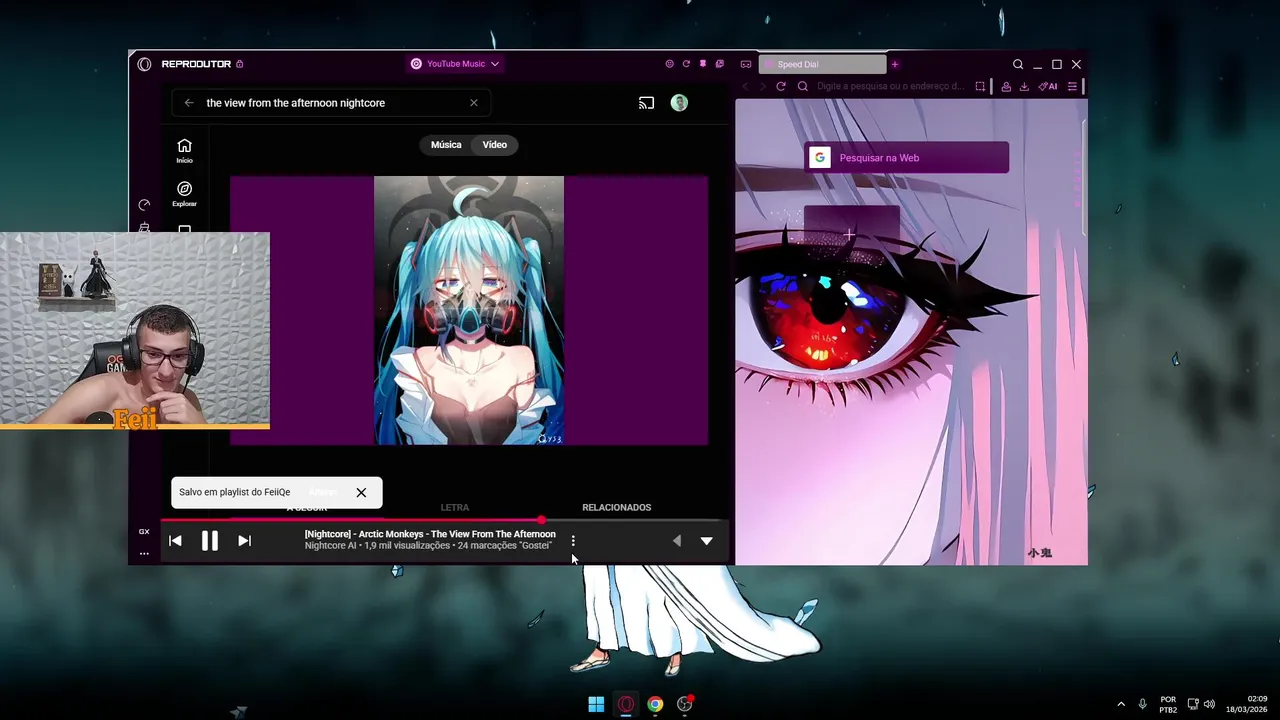The image size is (1280, 720).
Task: Open Google Chrome from the taskbar
Action: (655, 704)
